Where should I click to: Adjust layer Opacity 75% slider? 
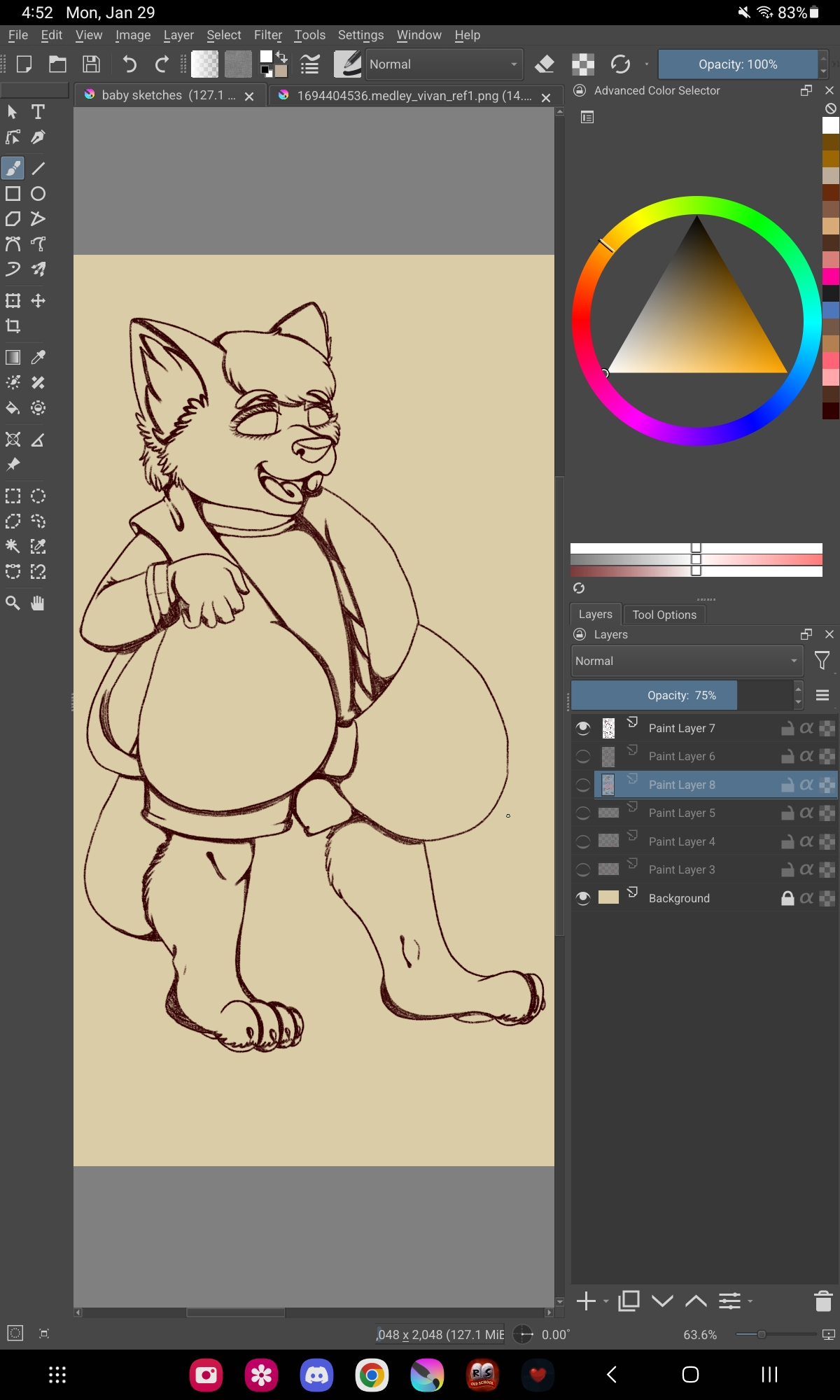pos(682,695)
